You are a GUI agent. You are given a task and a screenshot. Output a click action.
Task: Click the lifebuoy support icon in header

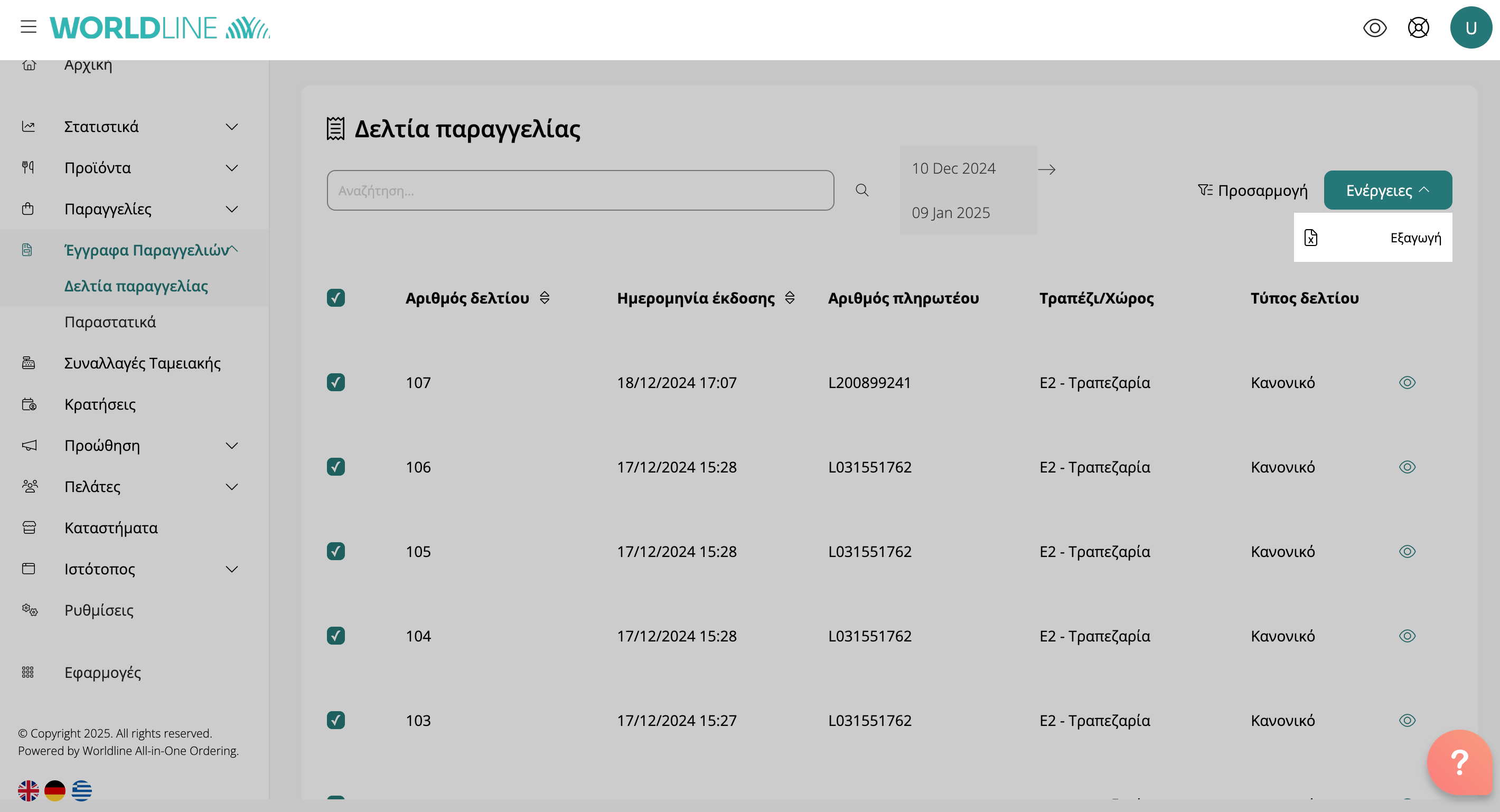(x=1418, y=27)
